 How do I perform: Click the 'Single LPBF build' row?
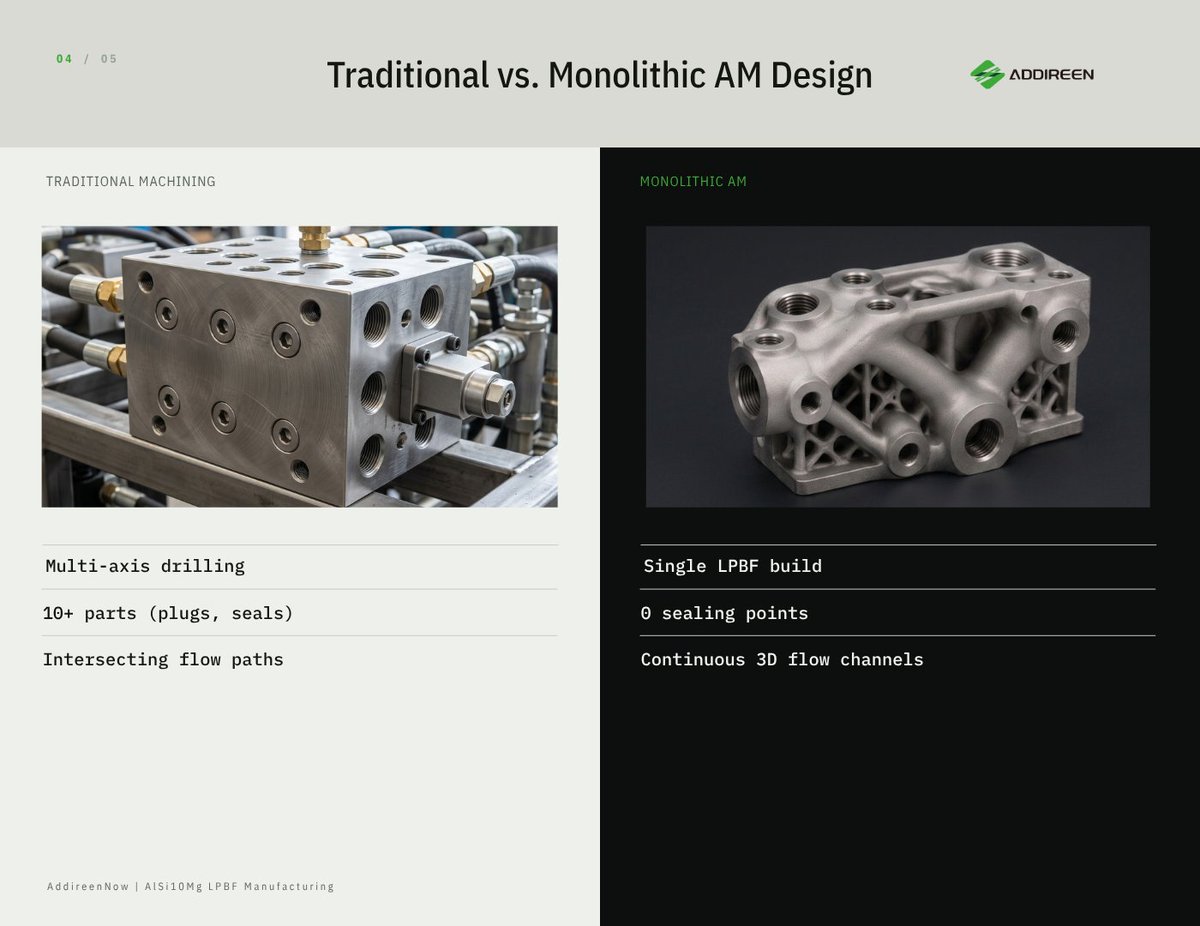point(898,567)
